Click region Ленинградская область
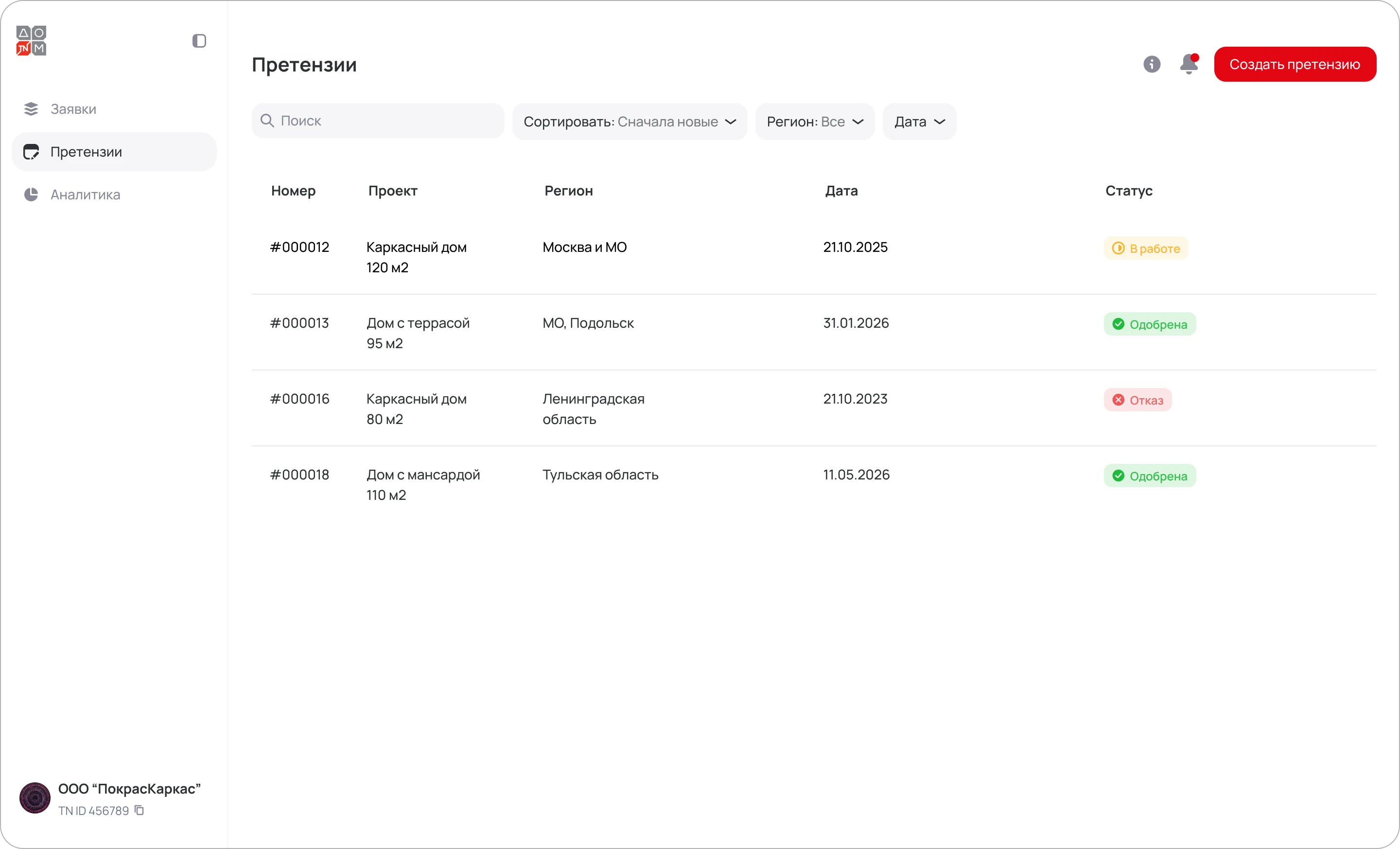This screenshot has height=849, width=1400. pyautogui.click(x=594, y=409)
